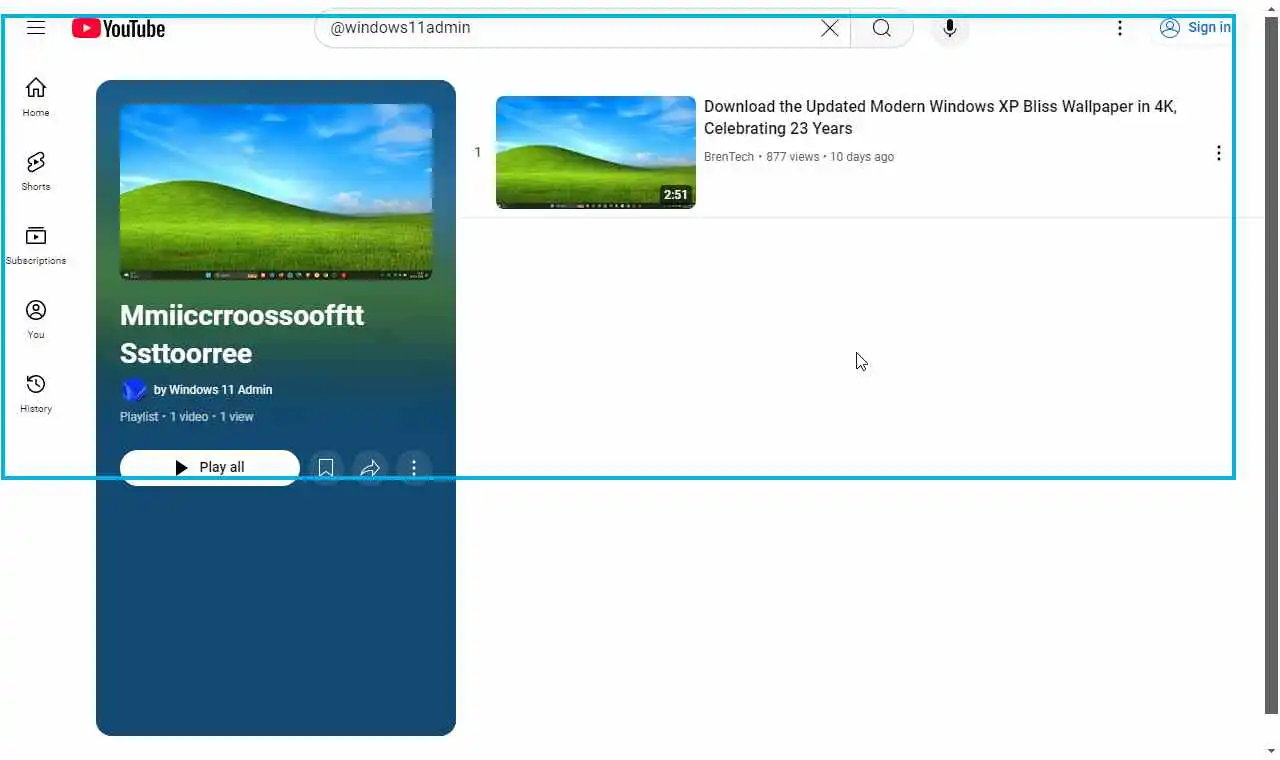The height and width of the screenshot is (760, 1280).
Task: Click the playlist cover Bliss thumbnail
Action: (276, 192)
